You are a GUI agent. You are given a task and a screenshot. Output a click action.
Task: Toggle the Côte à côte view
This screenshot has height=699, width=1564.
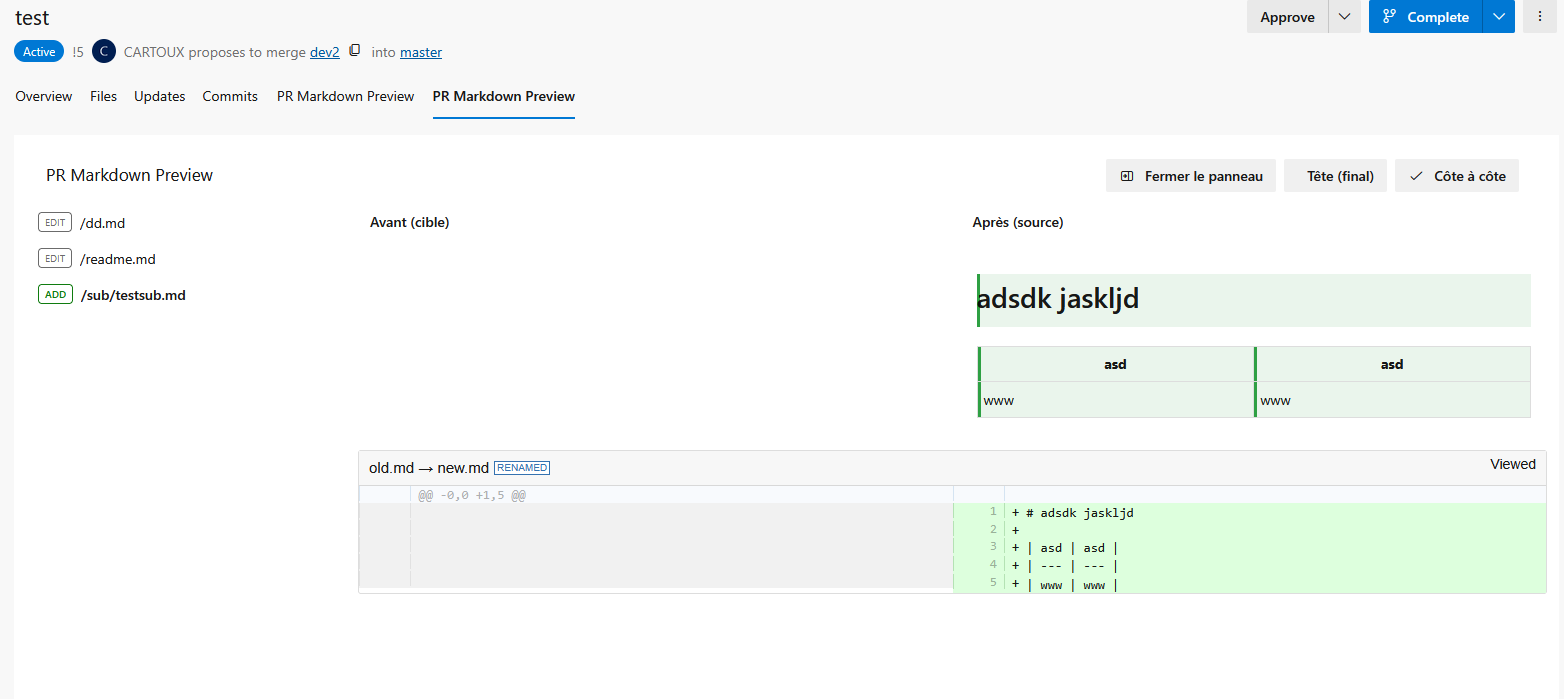[1457, 176]
